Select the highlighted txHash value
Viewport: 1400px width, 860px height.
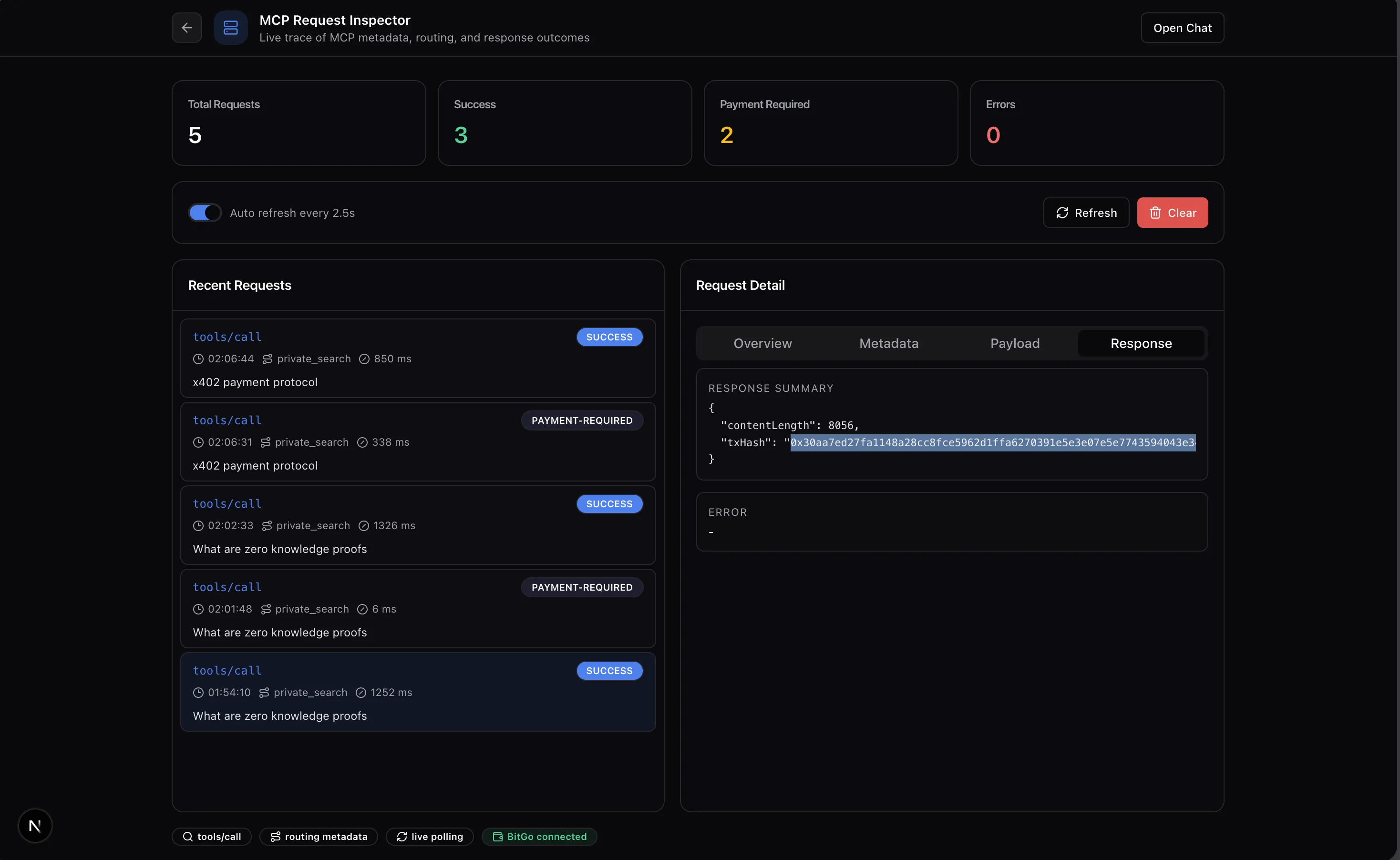point(992,442)
